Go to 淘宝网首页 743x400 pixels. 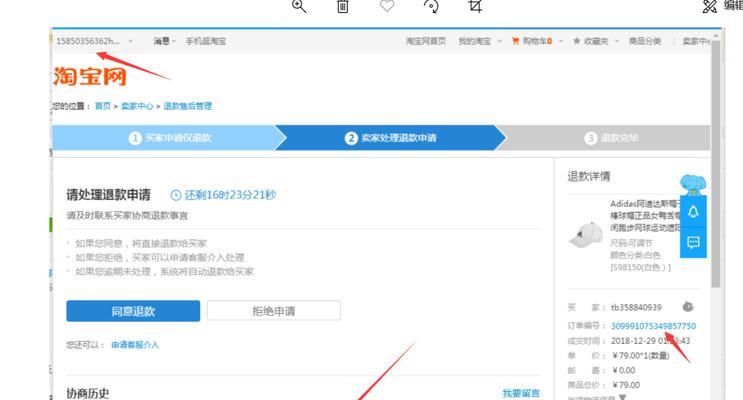tap(426, 41)
